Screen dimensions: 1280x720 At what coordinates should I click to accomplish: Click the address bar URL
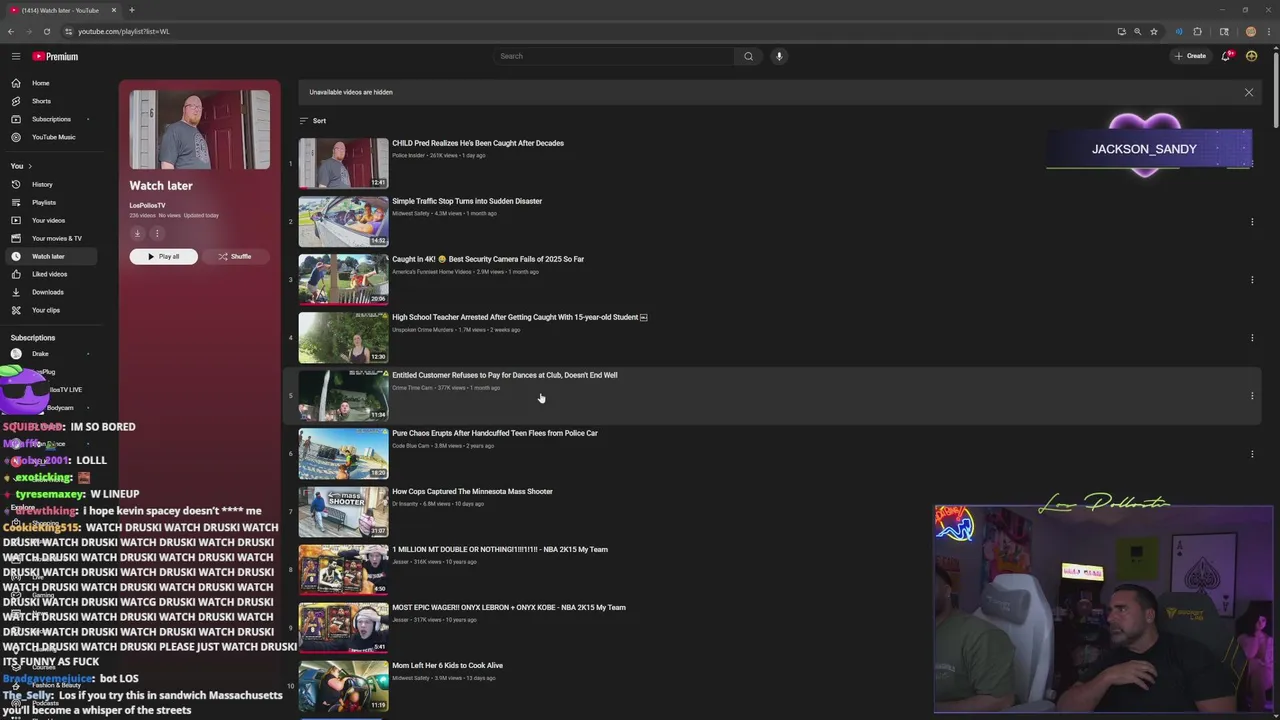(x=124, y=31)
